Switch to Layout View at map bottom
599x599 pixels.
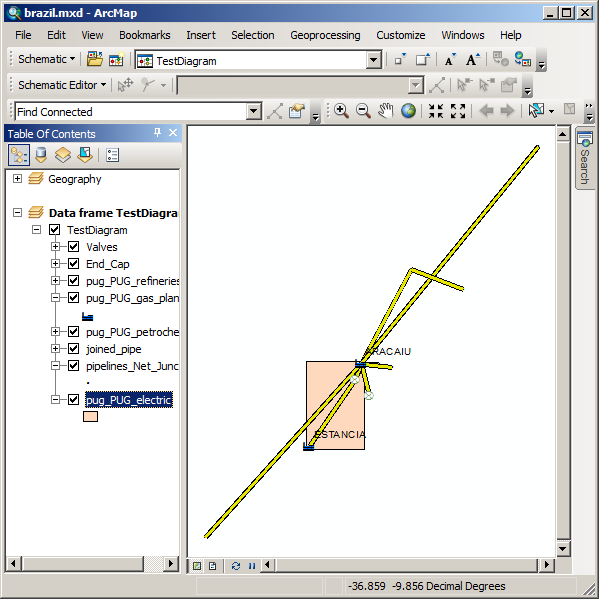pyautogui.click(x=213, y=566)
